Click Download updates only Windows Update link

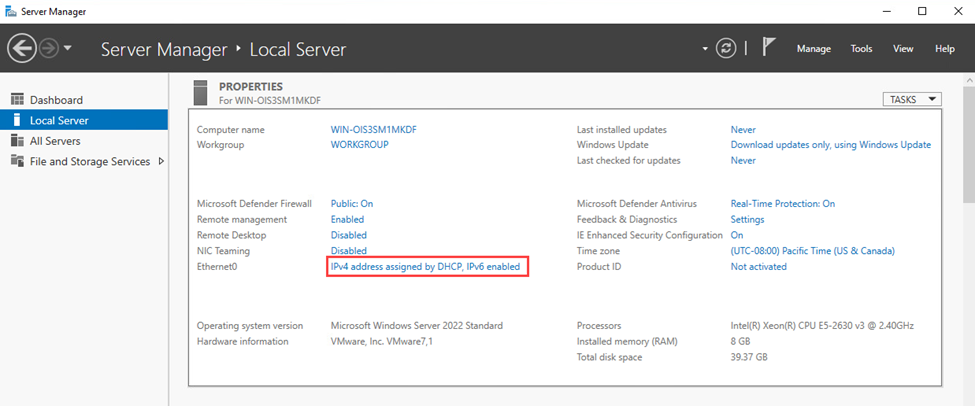tap(831, 144)
